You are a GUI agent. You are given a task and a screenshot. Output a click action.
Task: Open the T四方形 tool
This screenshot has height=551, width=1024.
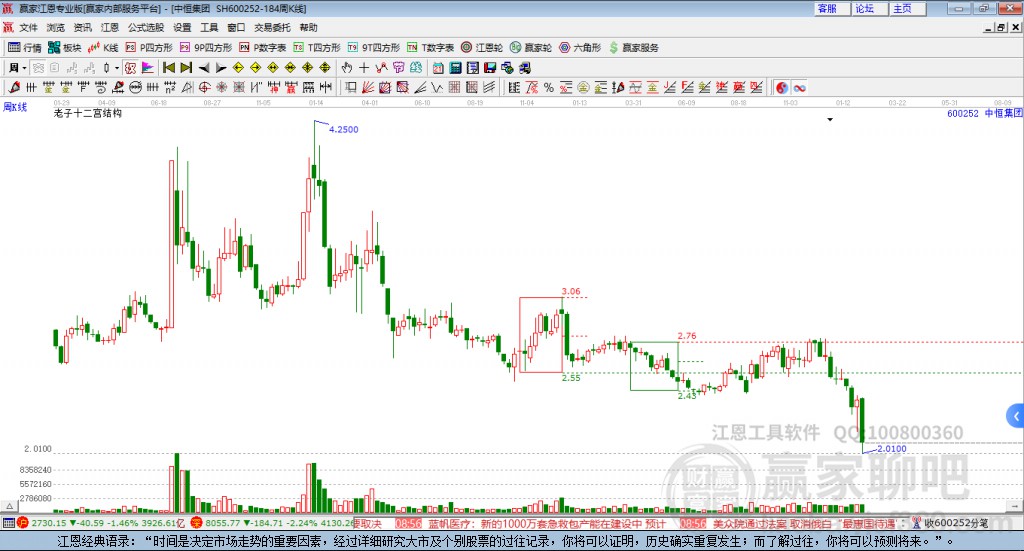pos(317,48)
